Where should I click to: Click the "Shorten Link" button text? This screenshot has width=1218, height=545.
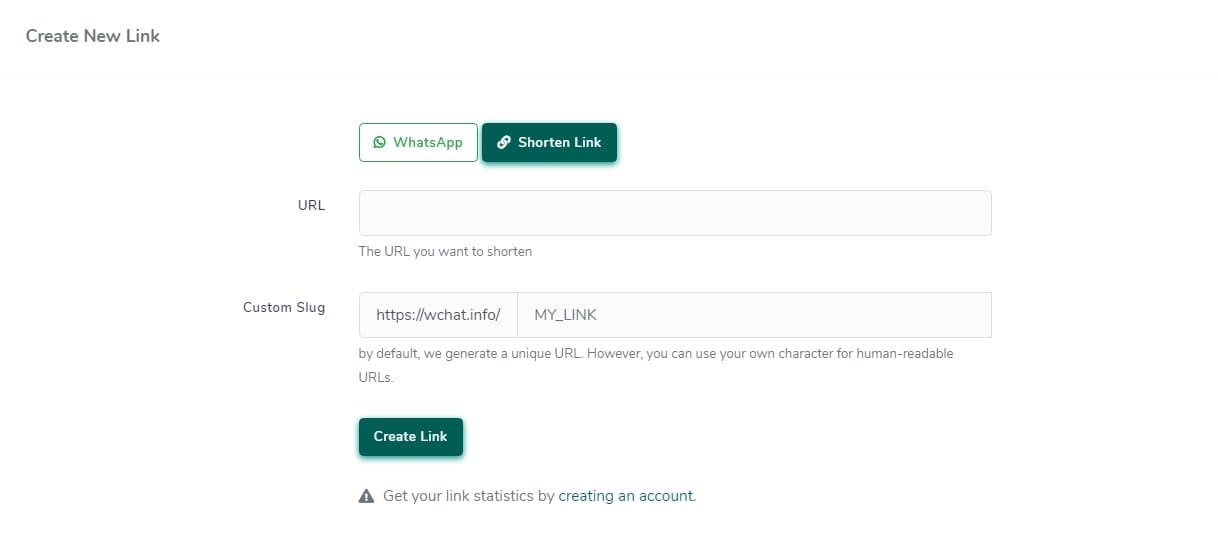click(560, 142)
